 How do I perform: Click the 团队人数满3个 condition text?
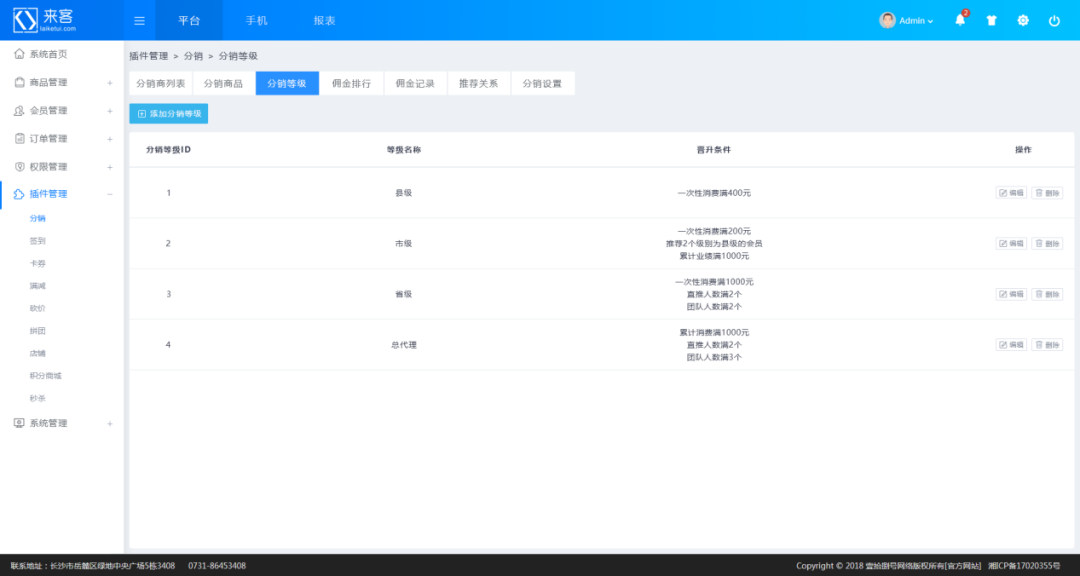[x=714, y=358]
